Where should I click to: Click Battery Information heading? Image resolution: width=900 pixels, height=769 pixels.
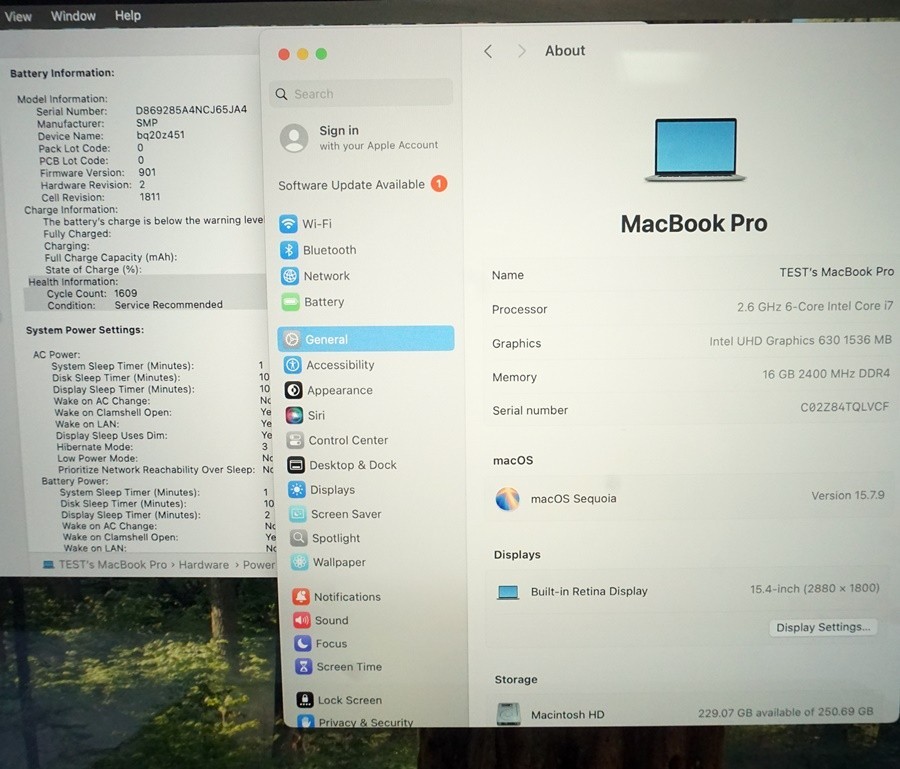pyautogui.click(x=62, y=73)
